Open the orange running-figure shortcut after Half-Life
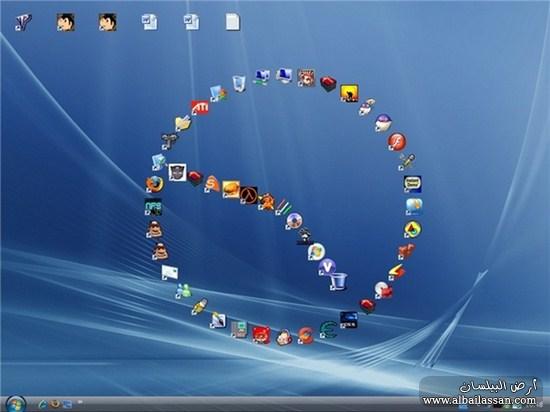The image size is (550, 412). (x=267, y=202)
